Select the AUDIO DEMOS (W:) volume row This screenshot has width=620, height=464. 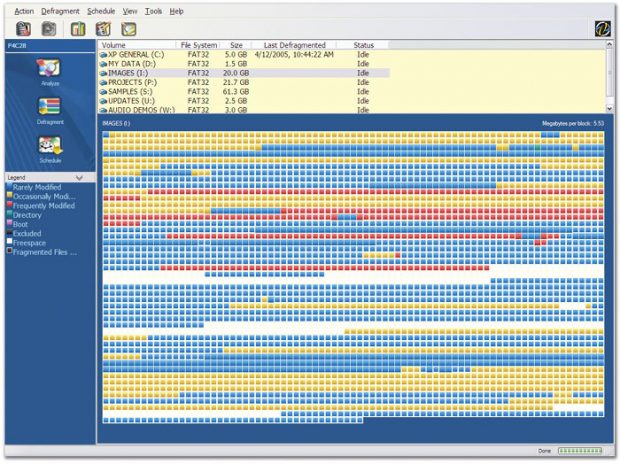pos(244,110)
